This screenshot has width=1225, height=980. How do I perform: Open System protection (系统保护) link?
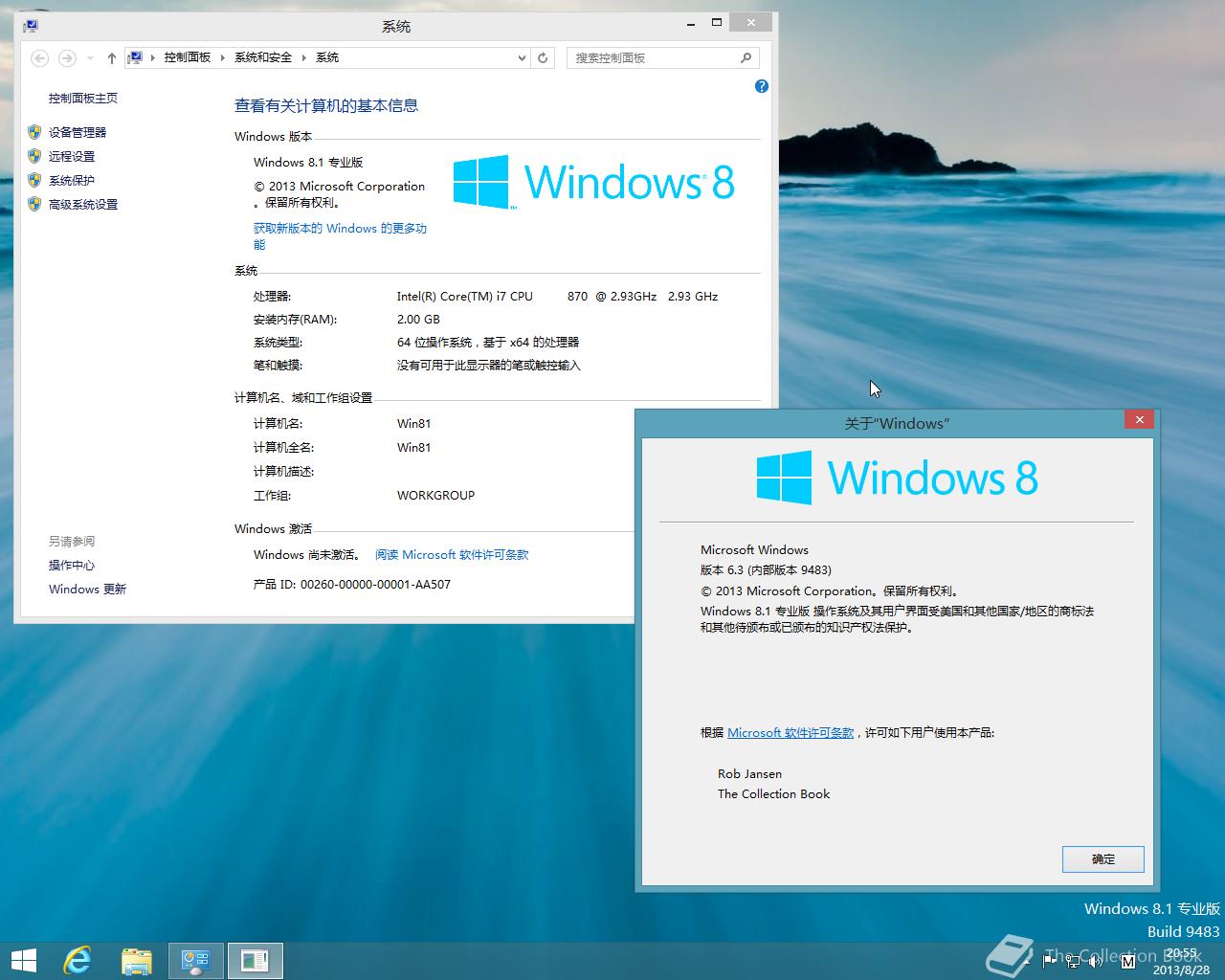(x=72, y=180)
